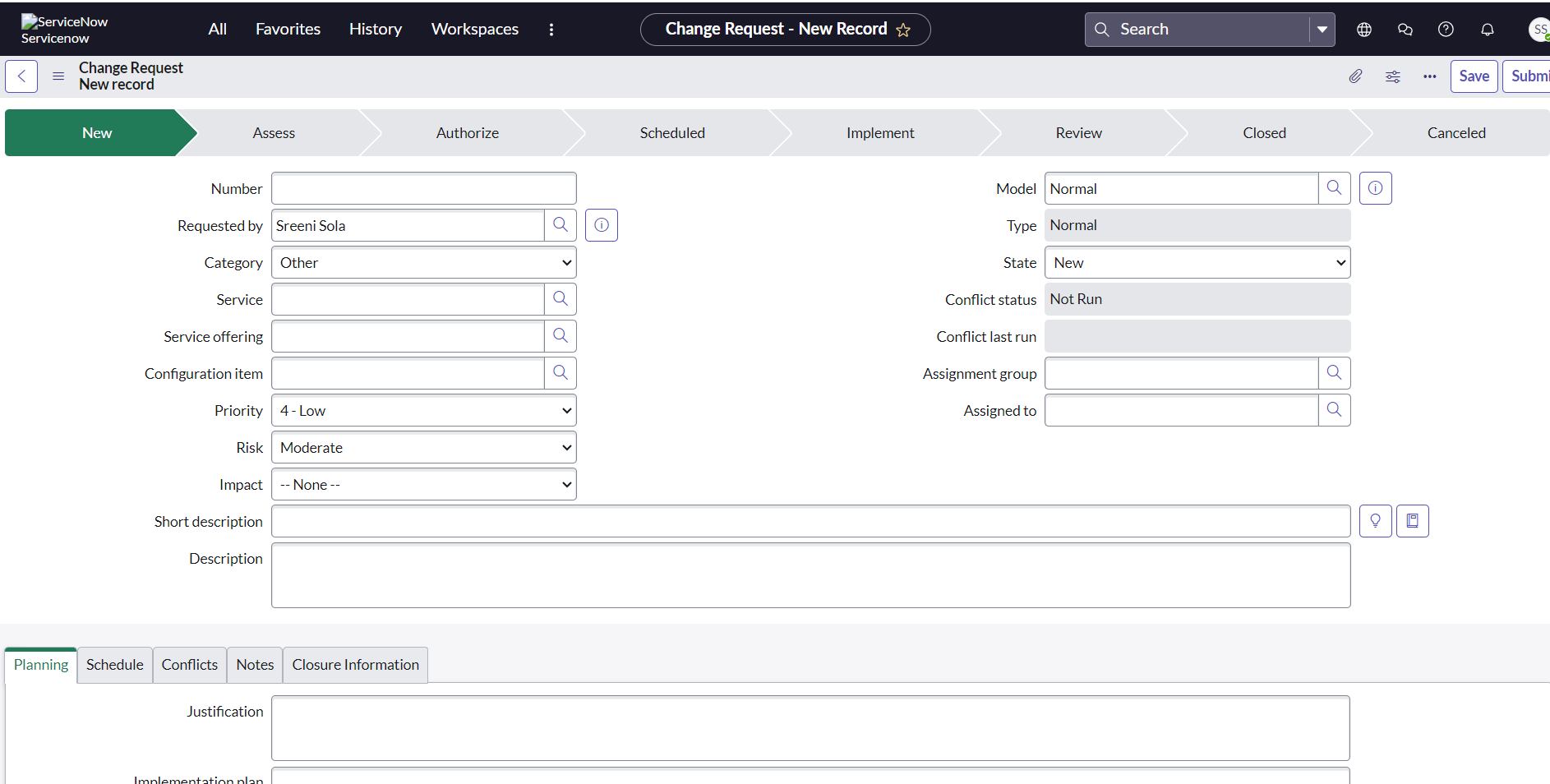The height and width of the screenshot is (784, 1550).
Task: Open the help question mark icon
Action: pyautogui.click(x=1446, y=30)
